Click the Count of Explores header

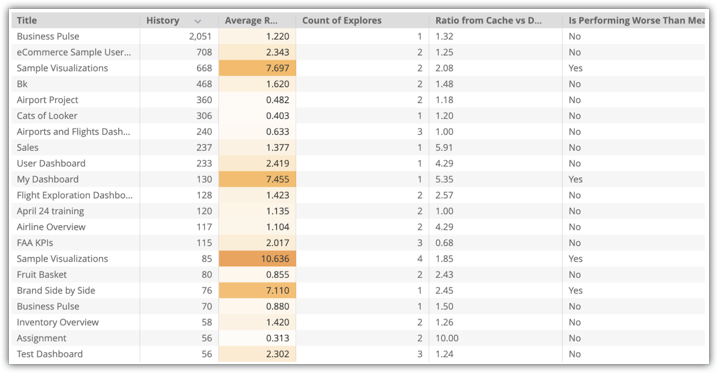click(x=342, y=21)
